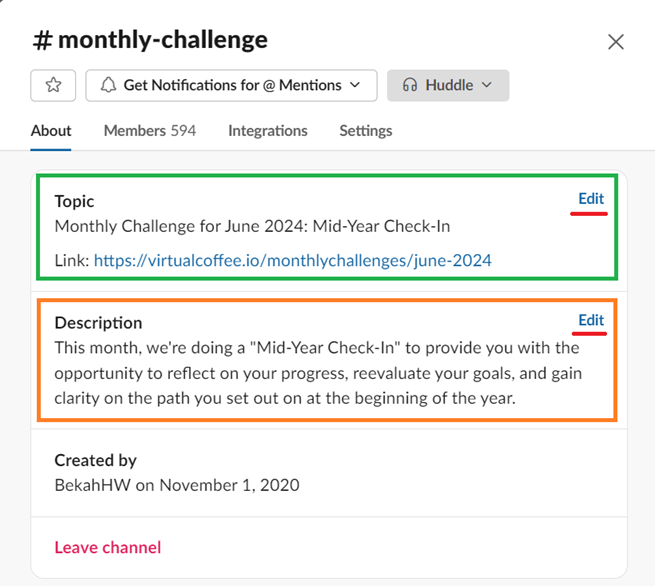Click the Huddle button label
This screenshot has height=586, width=655.
coord(449,86)
